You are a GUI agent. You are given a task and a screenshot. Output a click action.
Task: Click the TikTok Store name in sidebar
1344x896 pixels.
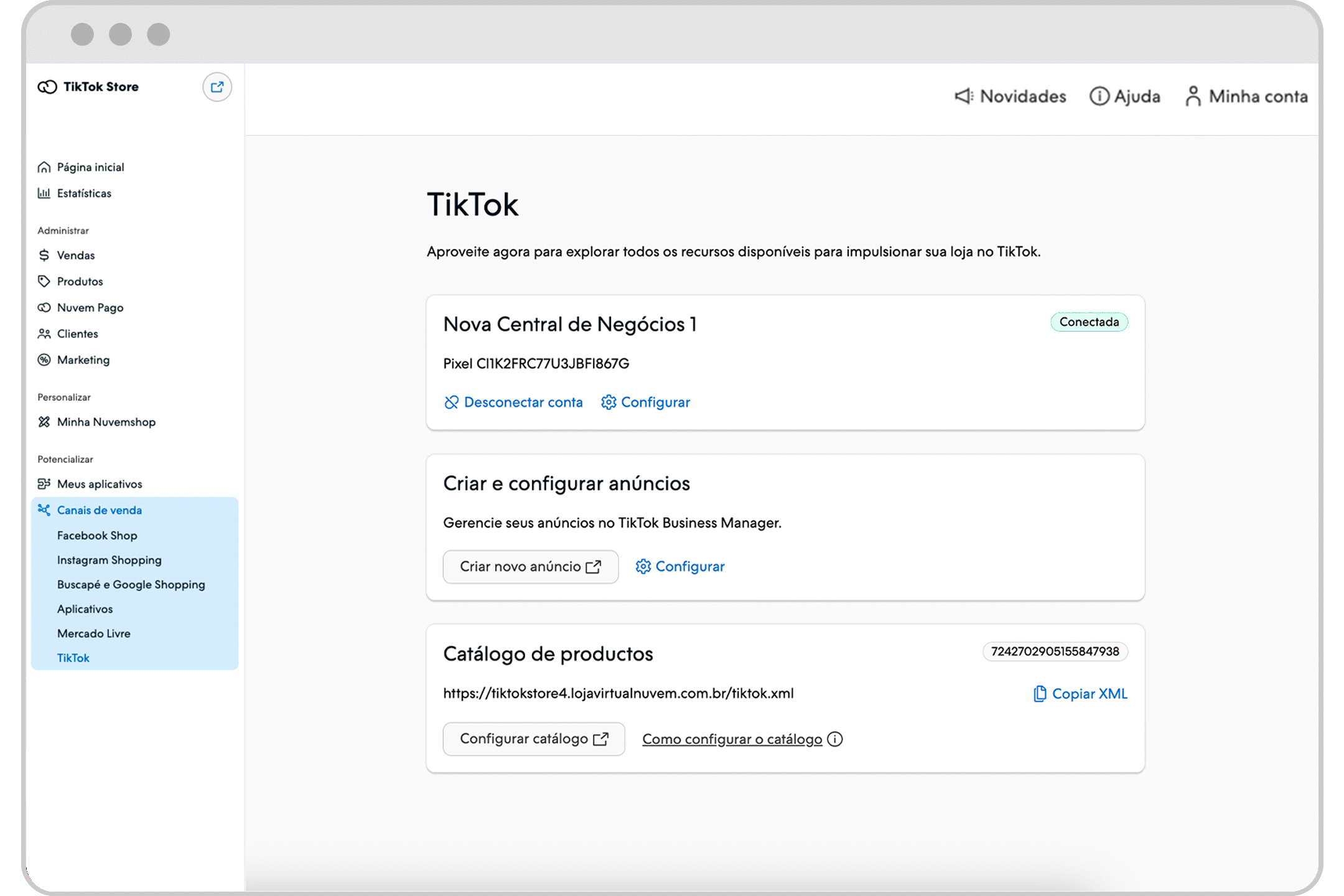tap(101, 87)
